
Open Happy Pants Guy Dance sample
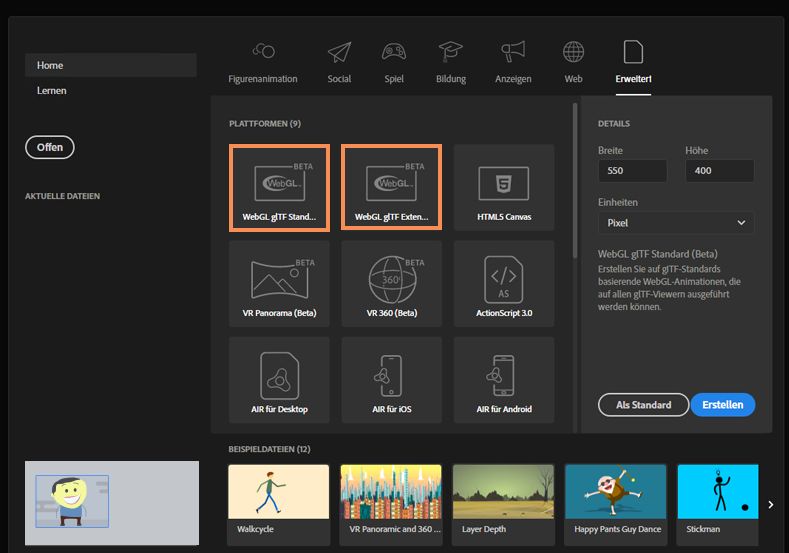[x=616, y=505]
